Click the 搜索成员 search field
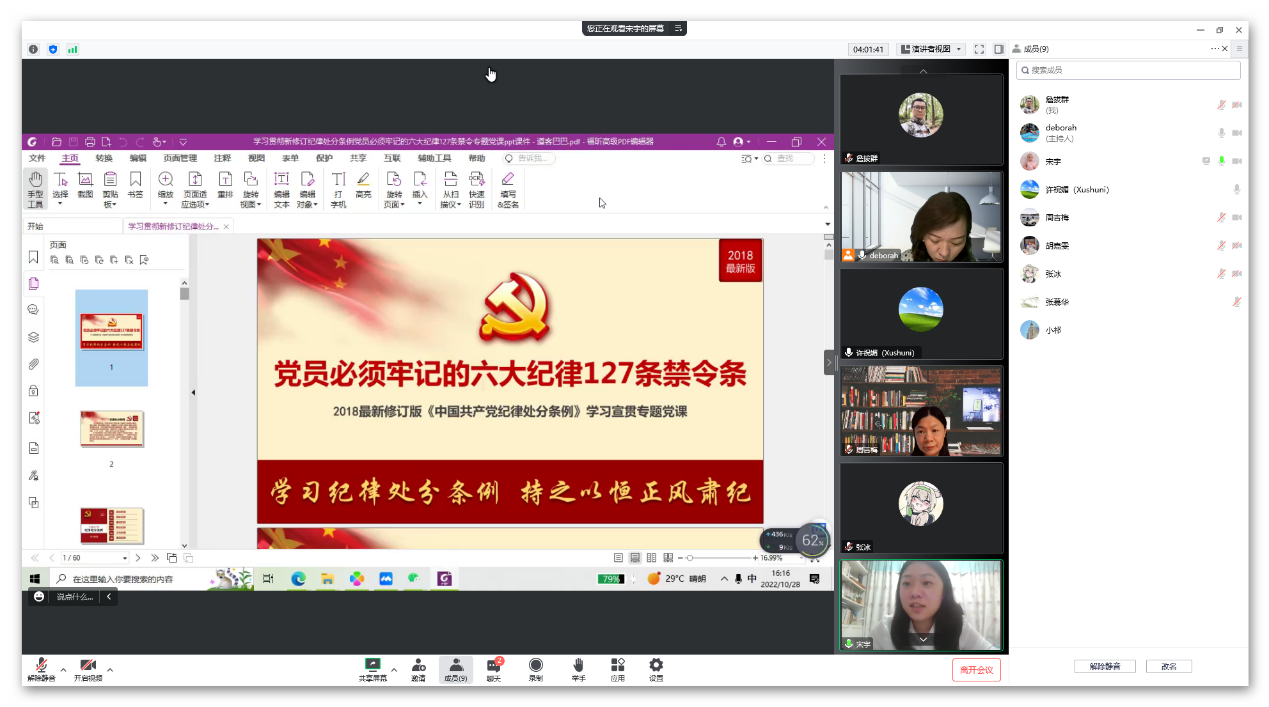This screenshot has height=707, width=1269. click(x=1128, y=70)
